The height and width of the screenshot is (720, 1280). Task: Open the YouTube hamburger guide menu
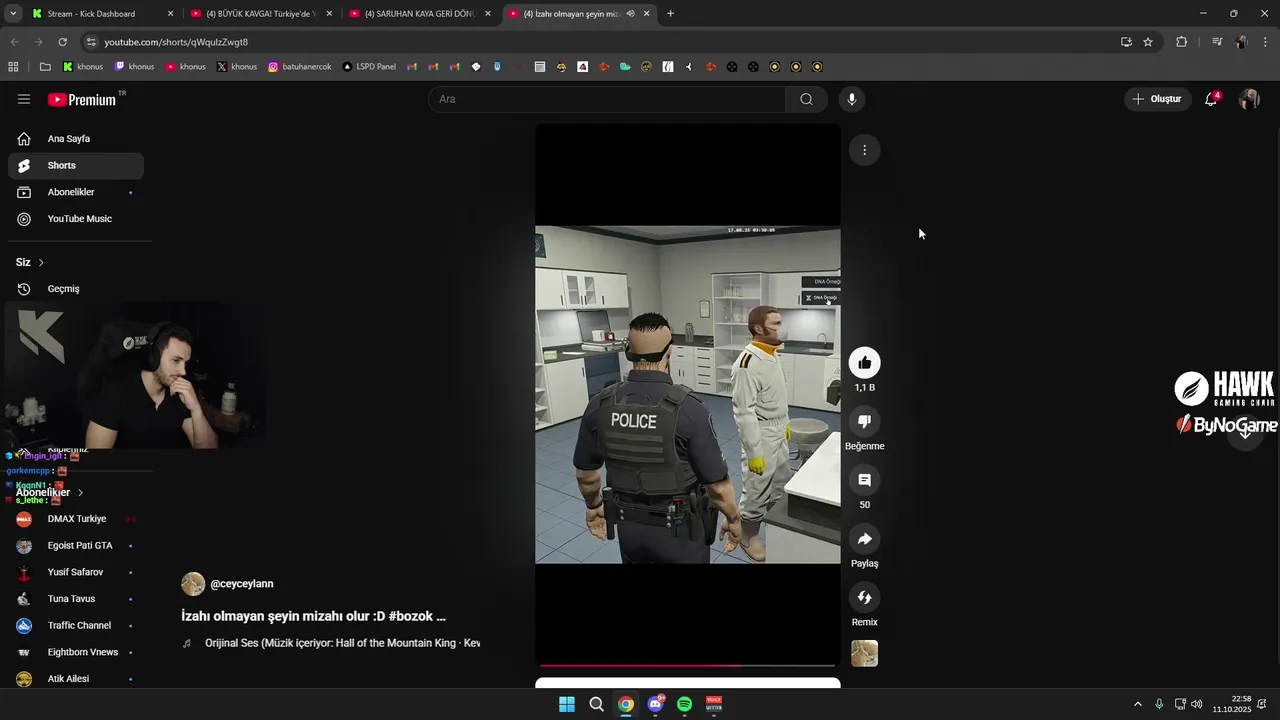tap(24, 99)
